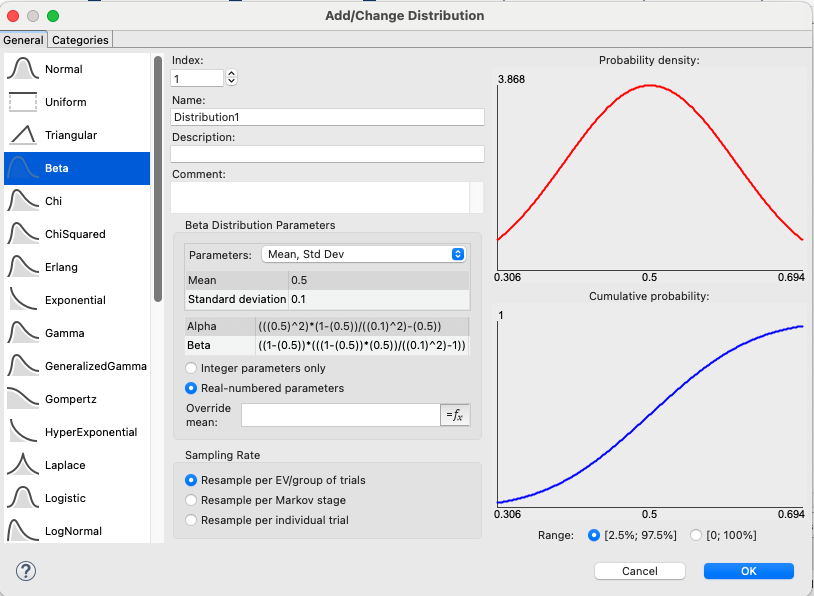Click the Index stepper arrows
The image size is (814, 596).
pyautogui.click(x=232, y=78)
